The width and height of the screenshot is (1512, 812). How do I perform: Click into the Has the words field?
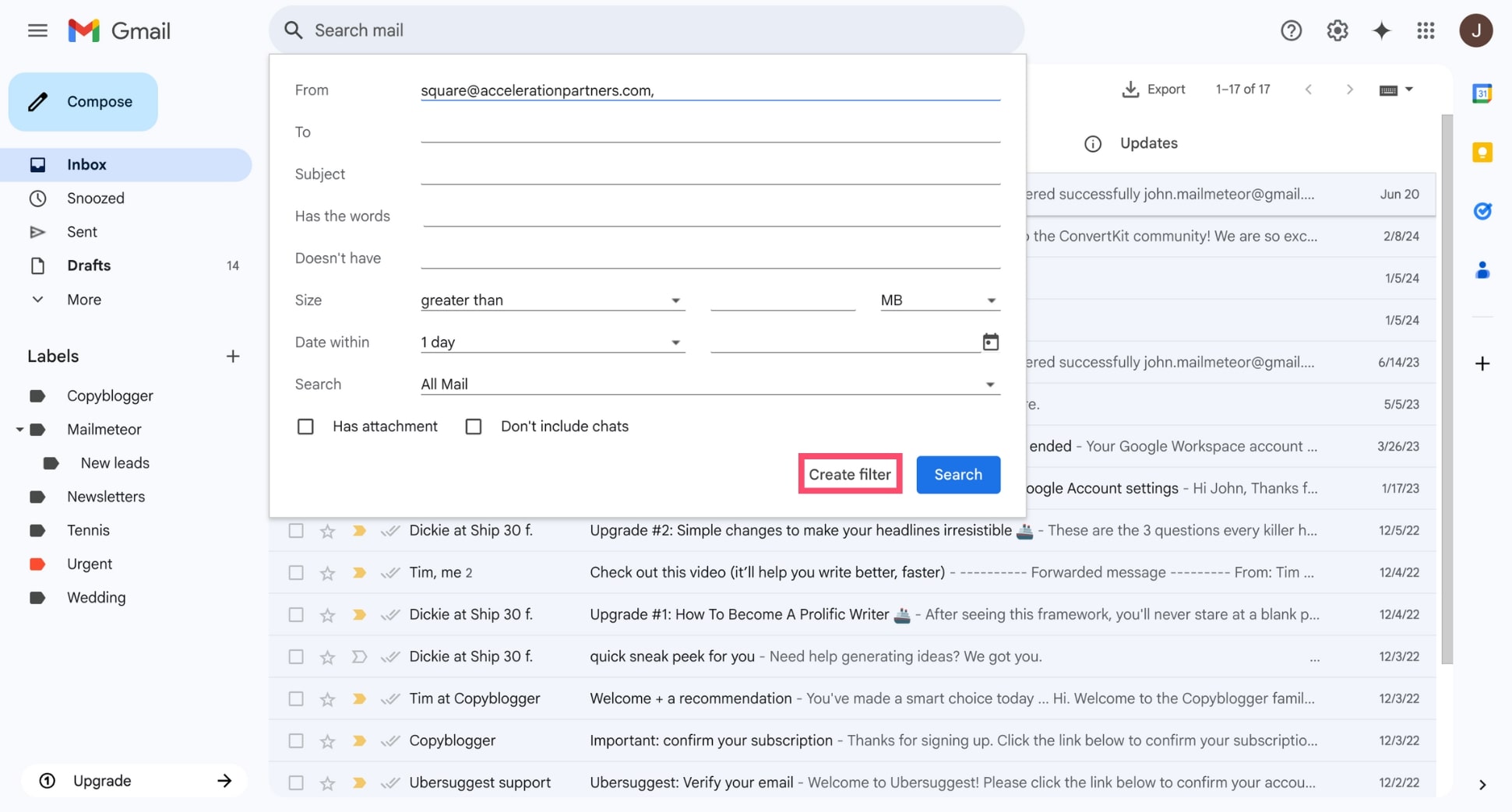(710, 216)
